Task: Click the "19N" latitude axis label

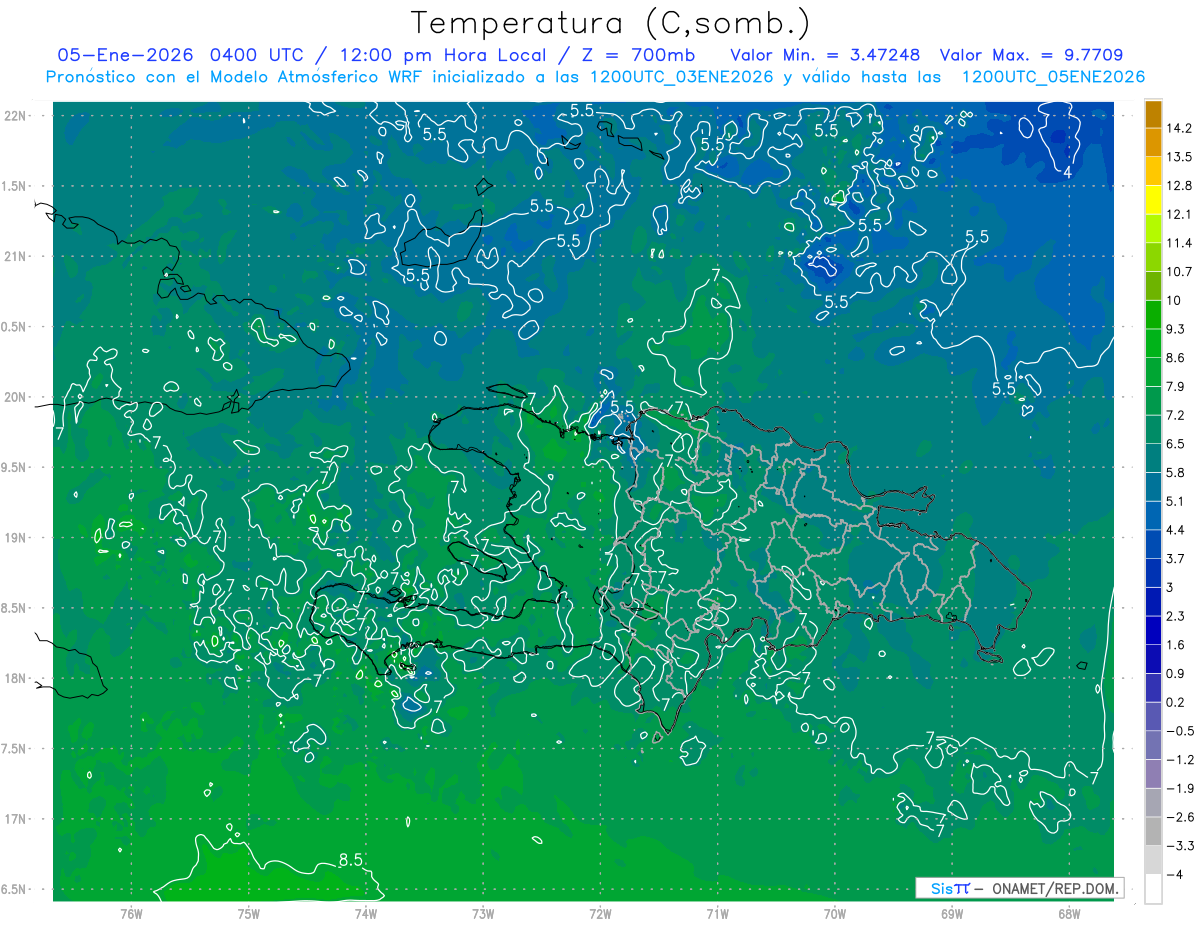Action: (x=17, y=538)
